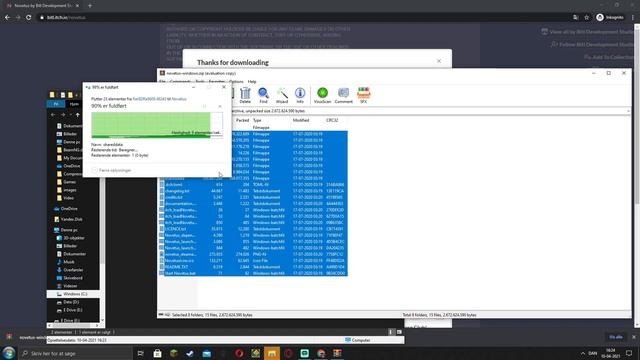Click the Novetus destination link in move dialog
This screenshot has height=360, width=640.
[179, 99]
